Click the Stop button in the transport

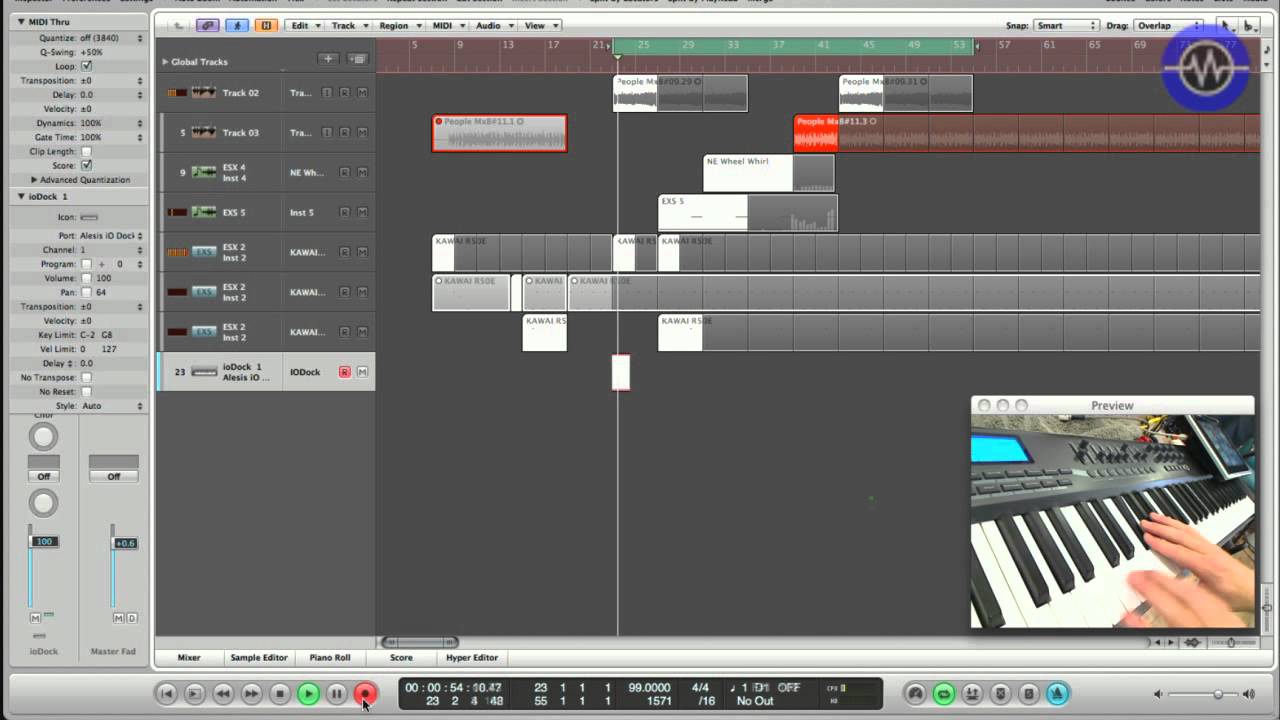[280, 693]
